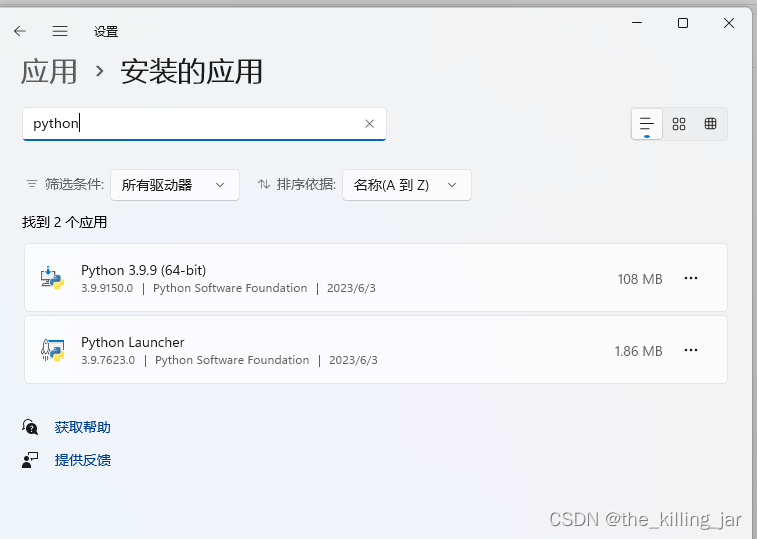Viewport: 757px width, 539px height.
Task: Click the 108 MB size value
Action: pyautogui.click(x=640, y=279)
